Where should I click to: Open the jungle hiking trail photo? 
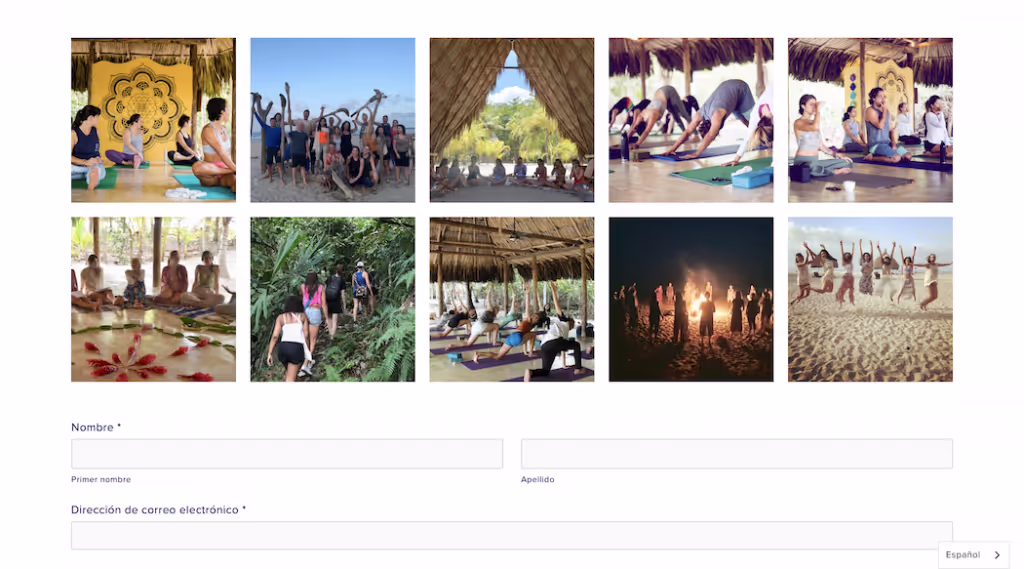click(332, 299)
